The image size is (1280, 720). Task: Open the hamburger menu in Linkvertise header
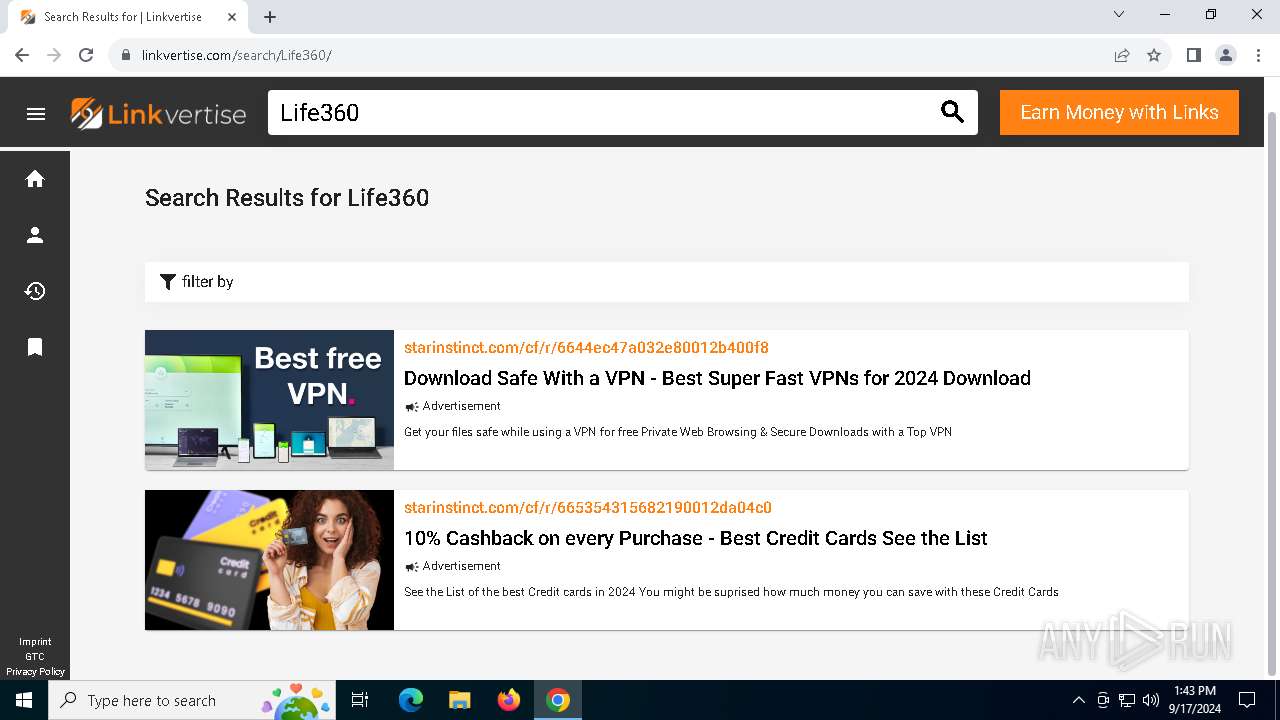pyautogui.click(x=36, y=114)
